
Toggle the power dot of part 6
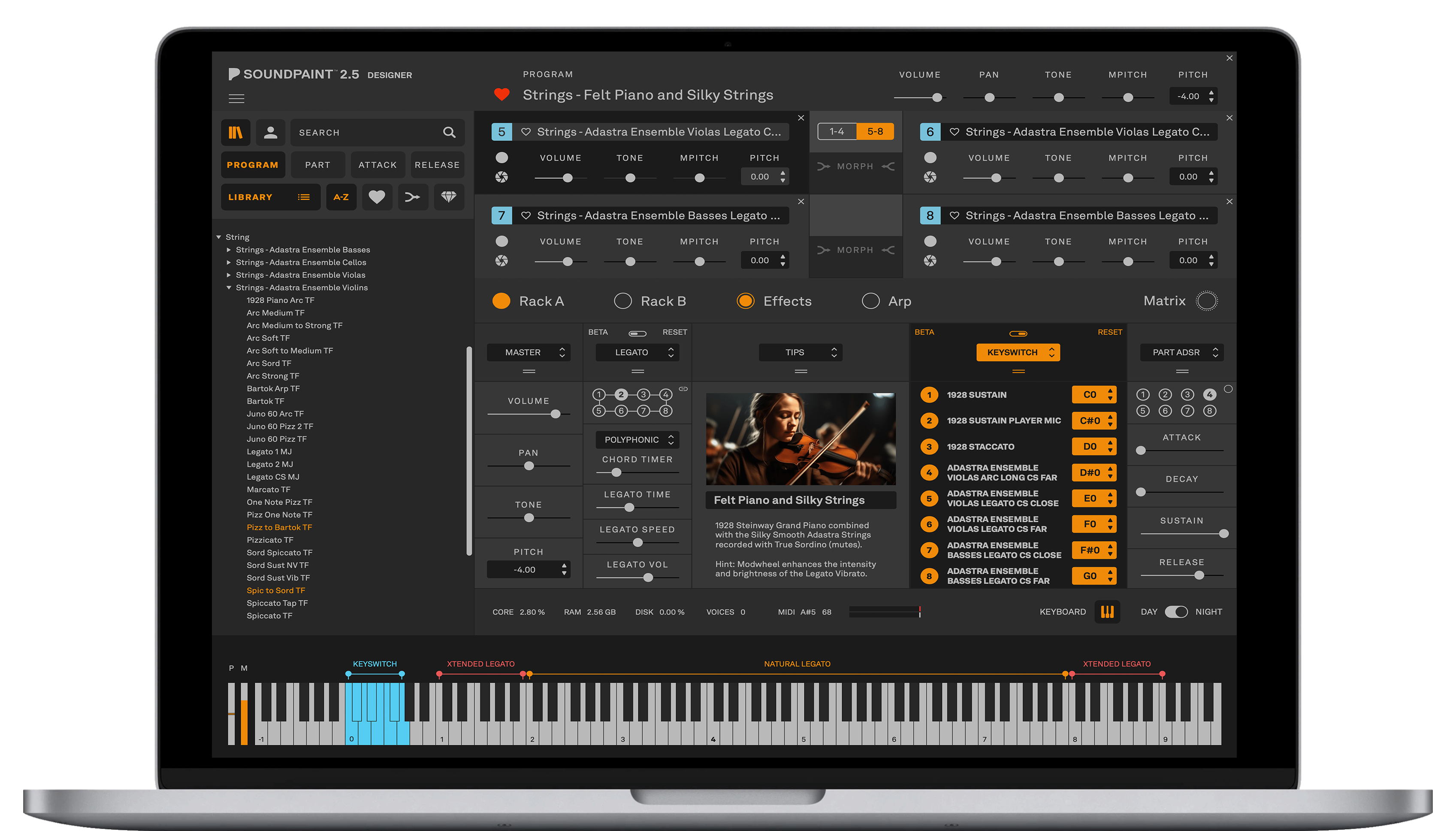coord(930,157)
